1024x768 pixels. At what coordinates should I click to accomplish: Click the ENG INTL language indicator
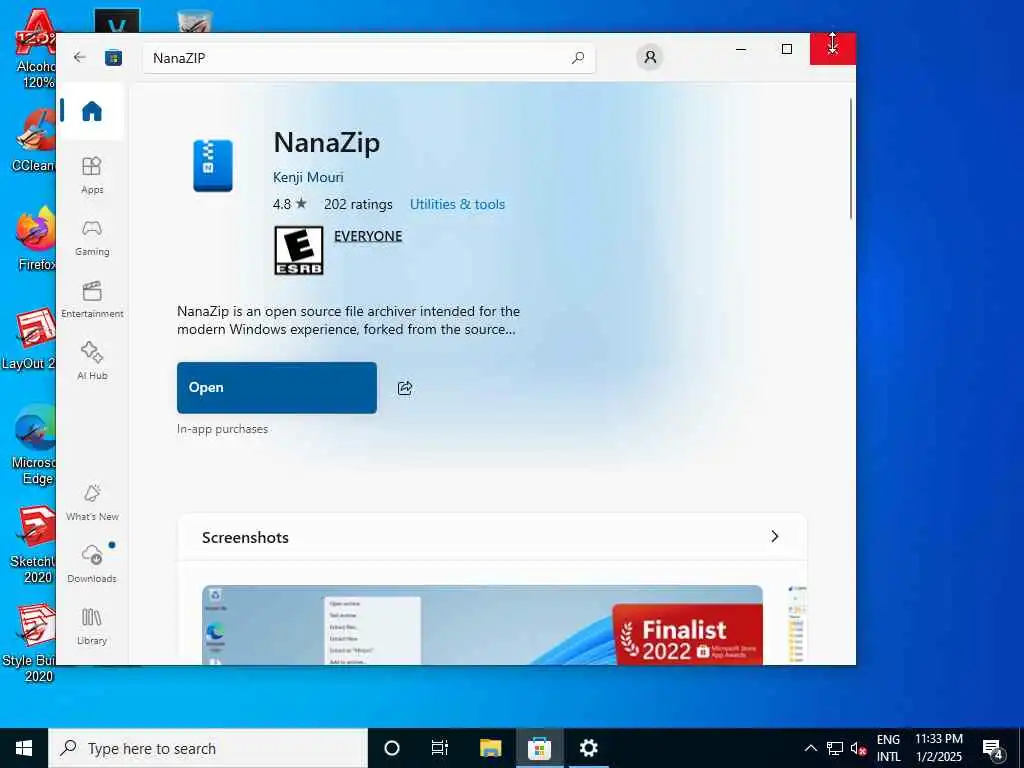coord(888,748)
